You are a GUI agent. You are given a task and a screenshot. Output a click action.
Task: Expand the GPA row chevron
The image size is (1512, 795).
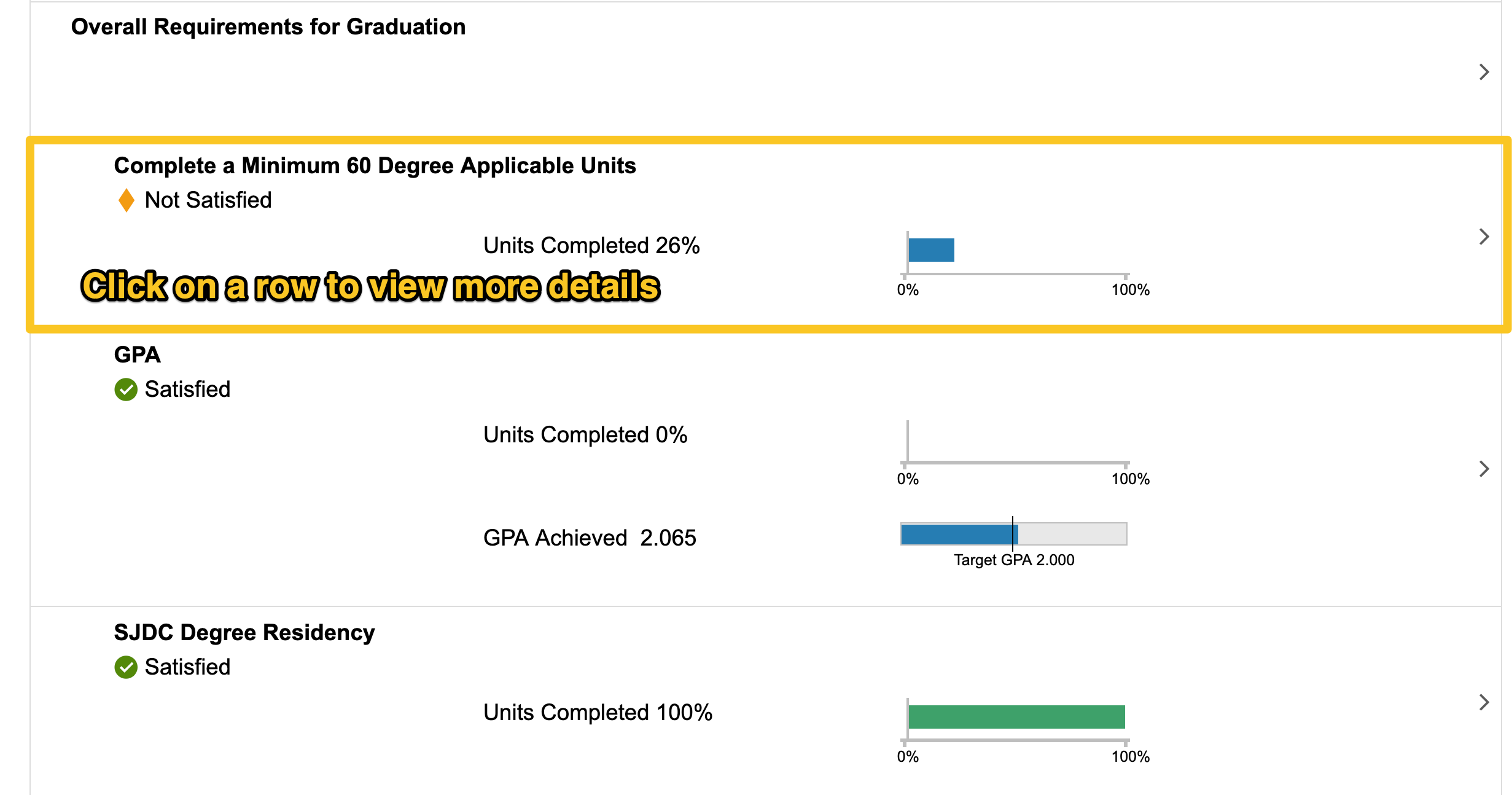point(1484,469)
